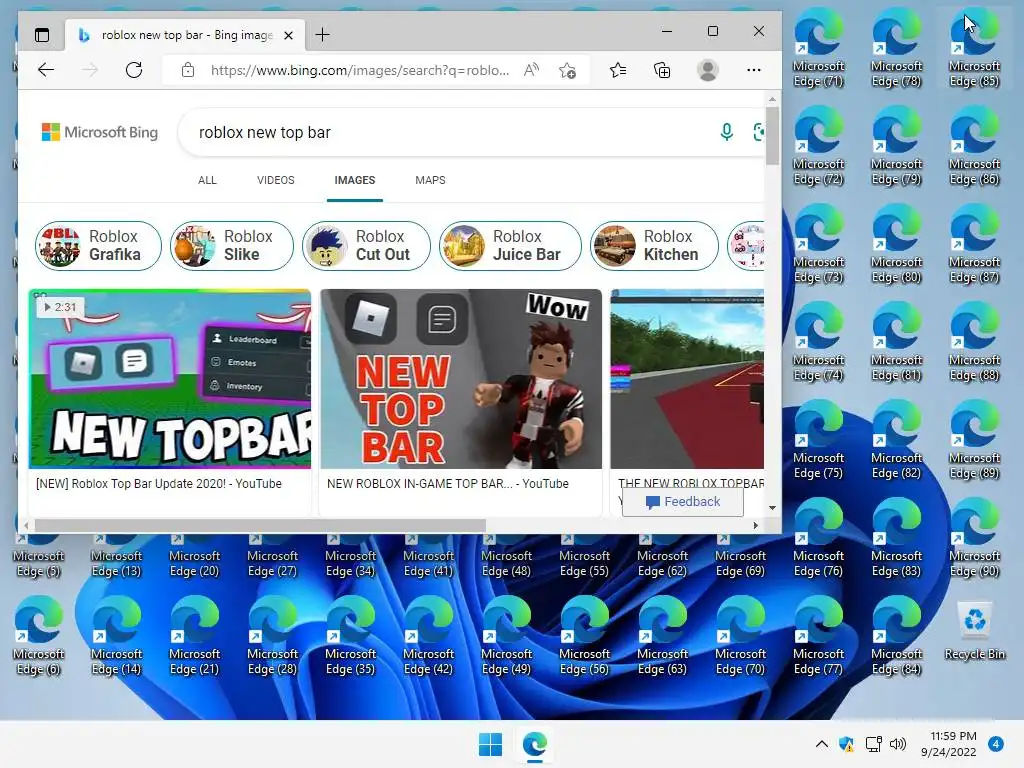Show hidden system tray icons

(x=822, y=744)
